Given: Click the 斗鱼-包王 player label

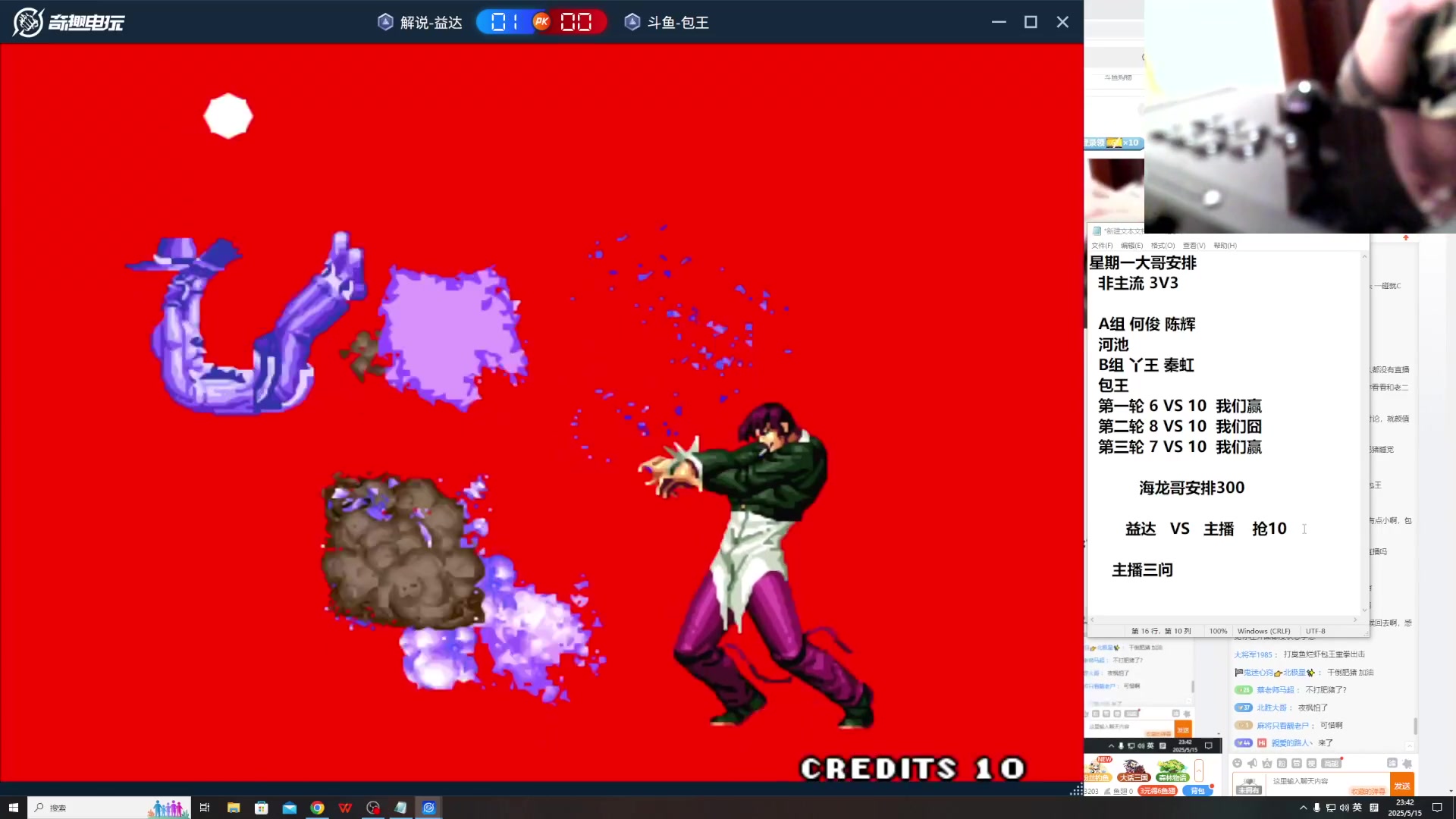Looking at the screenshot, I should point(667,23).
